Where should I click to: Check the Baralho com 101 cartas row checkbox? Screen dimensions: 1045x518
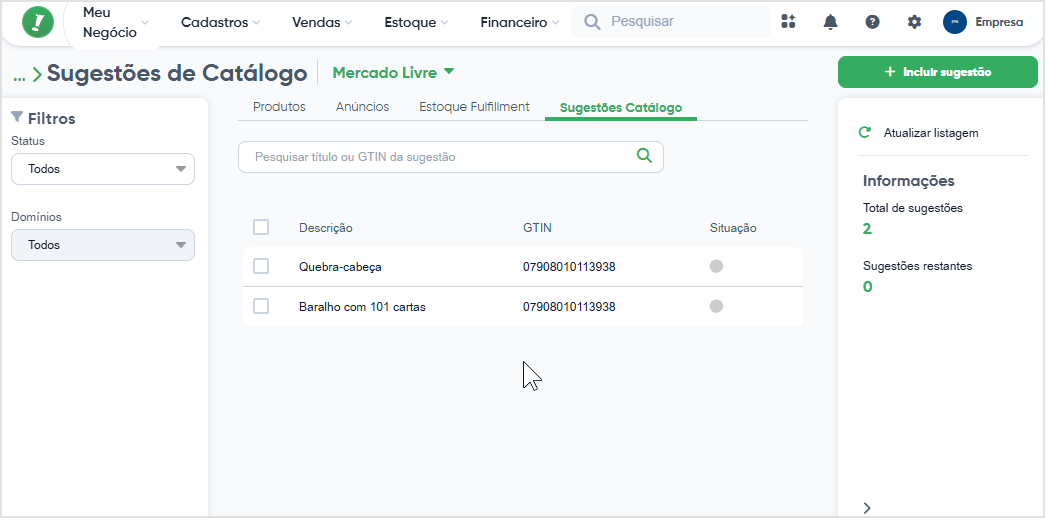[261, 307]
